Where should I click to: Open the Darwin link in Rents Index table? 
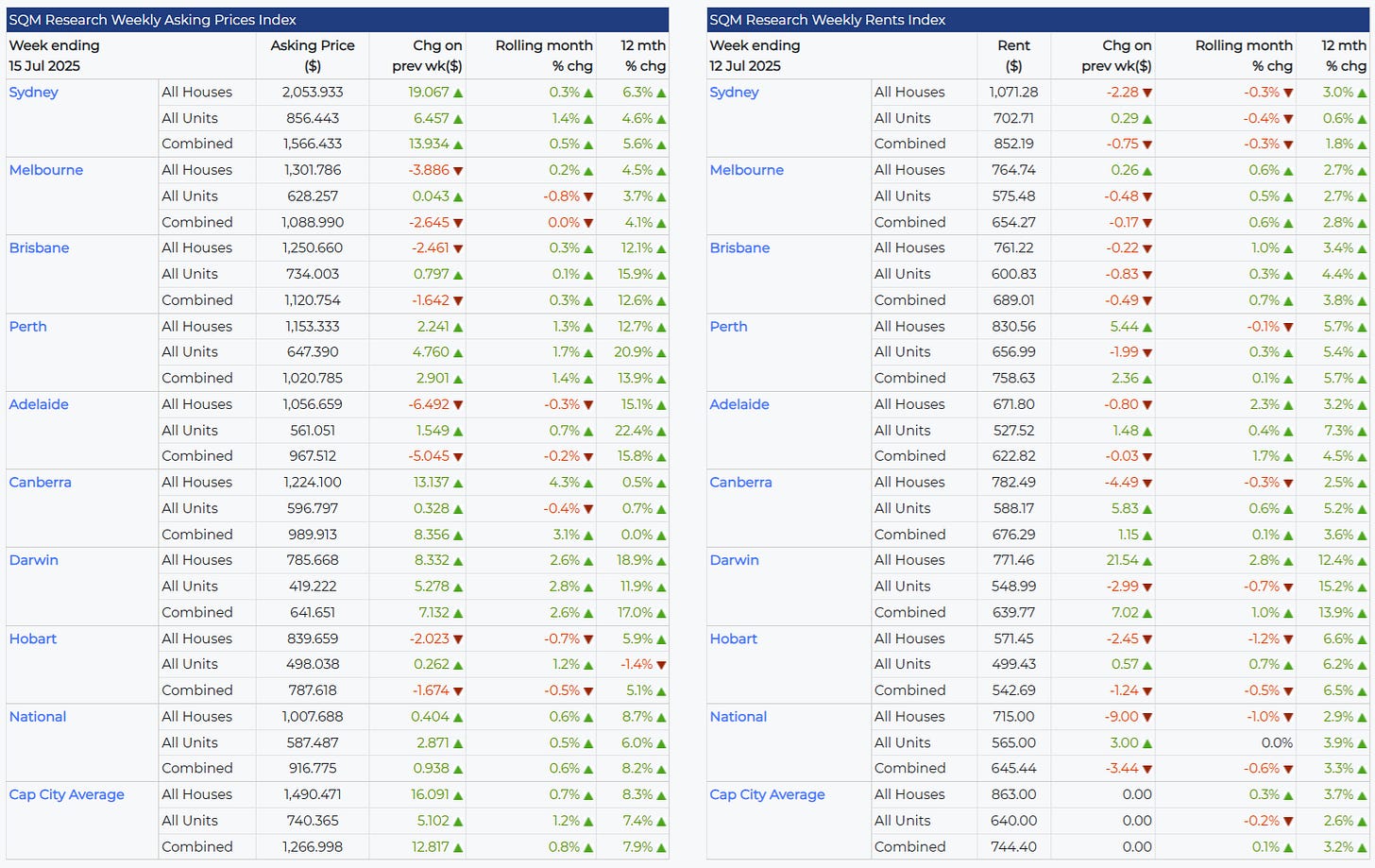[734, 560]
